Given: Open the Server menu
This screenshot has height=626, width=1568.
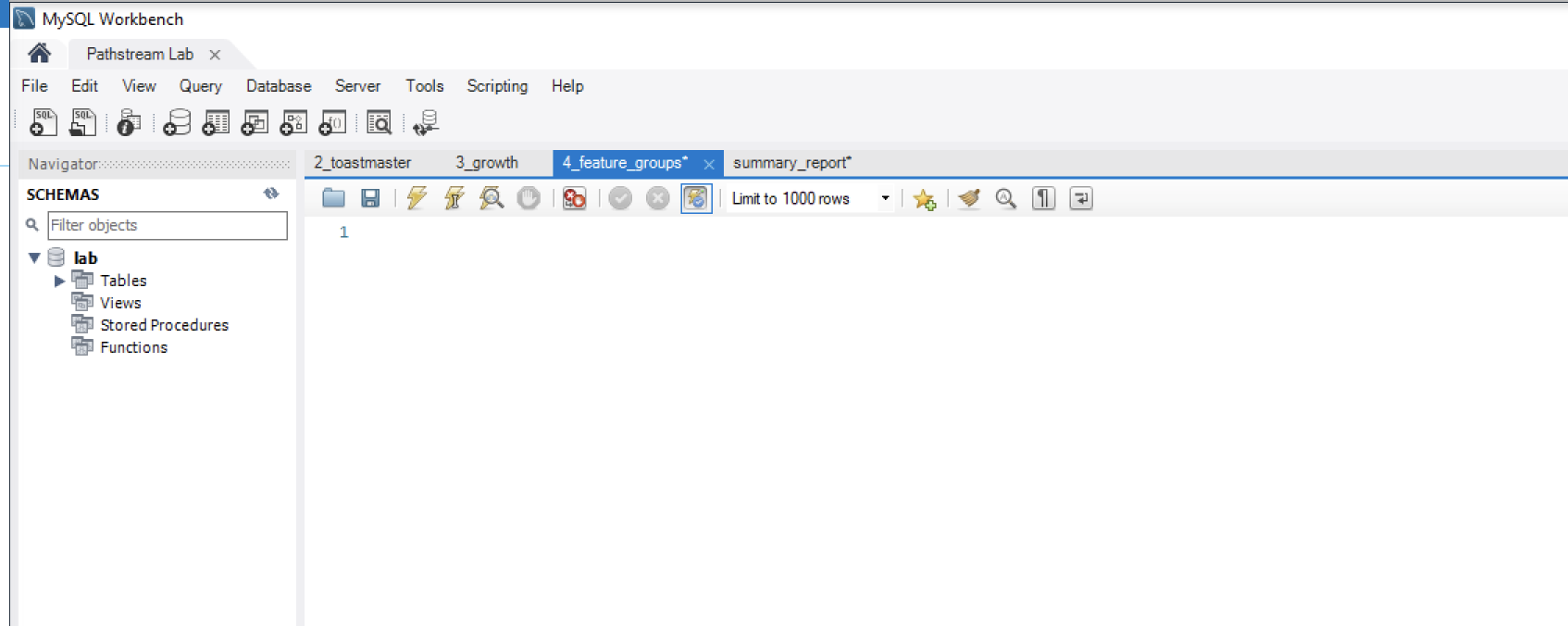Looking at the screenshot, I should coord(357,86).
